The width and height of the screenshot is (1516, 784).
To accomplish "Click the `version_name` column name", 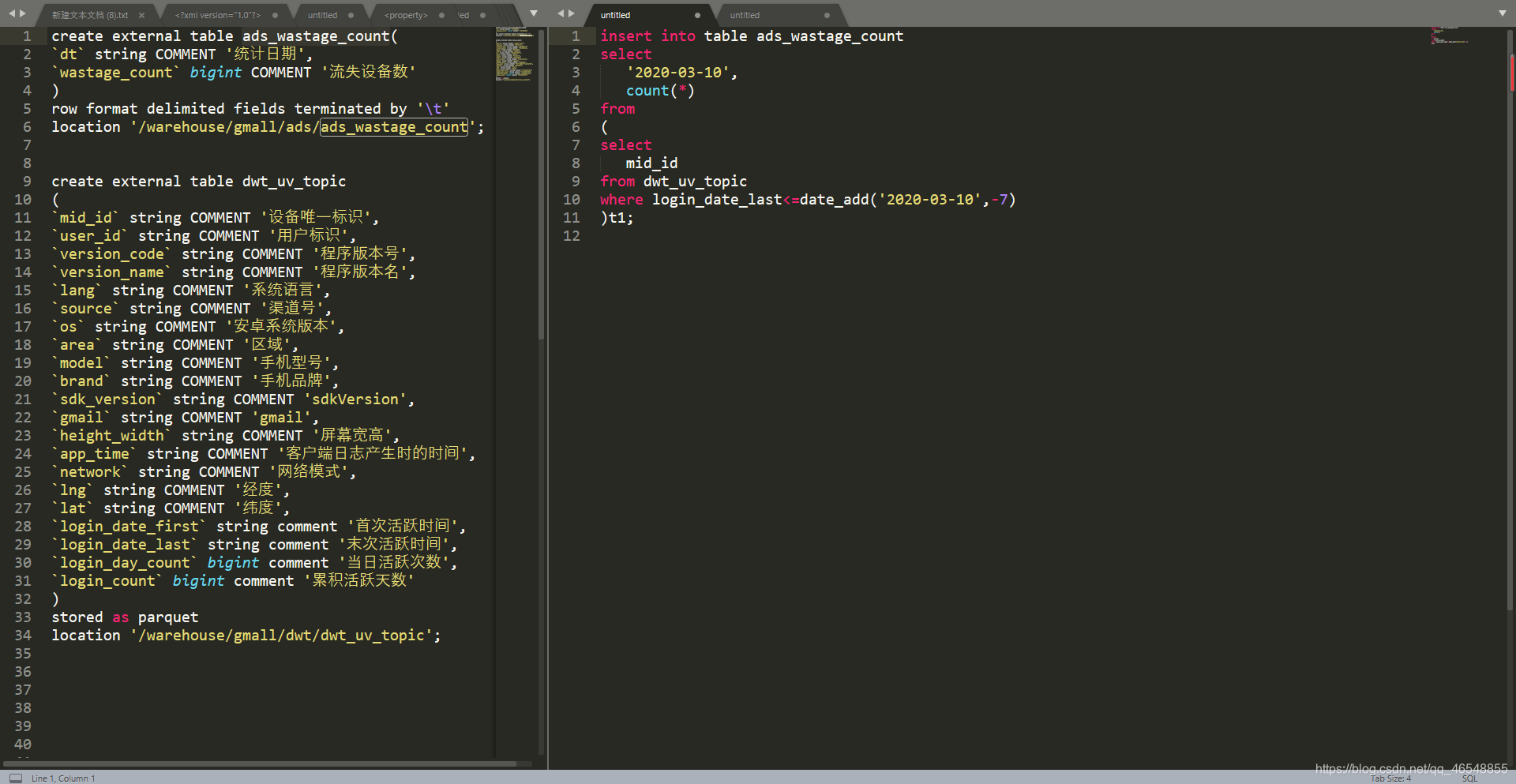I will pyautogui.click(x=112, y=272).
